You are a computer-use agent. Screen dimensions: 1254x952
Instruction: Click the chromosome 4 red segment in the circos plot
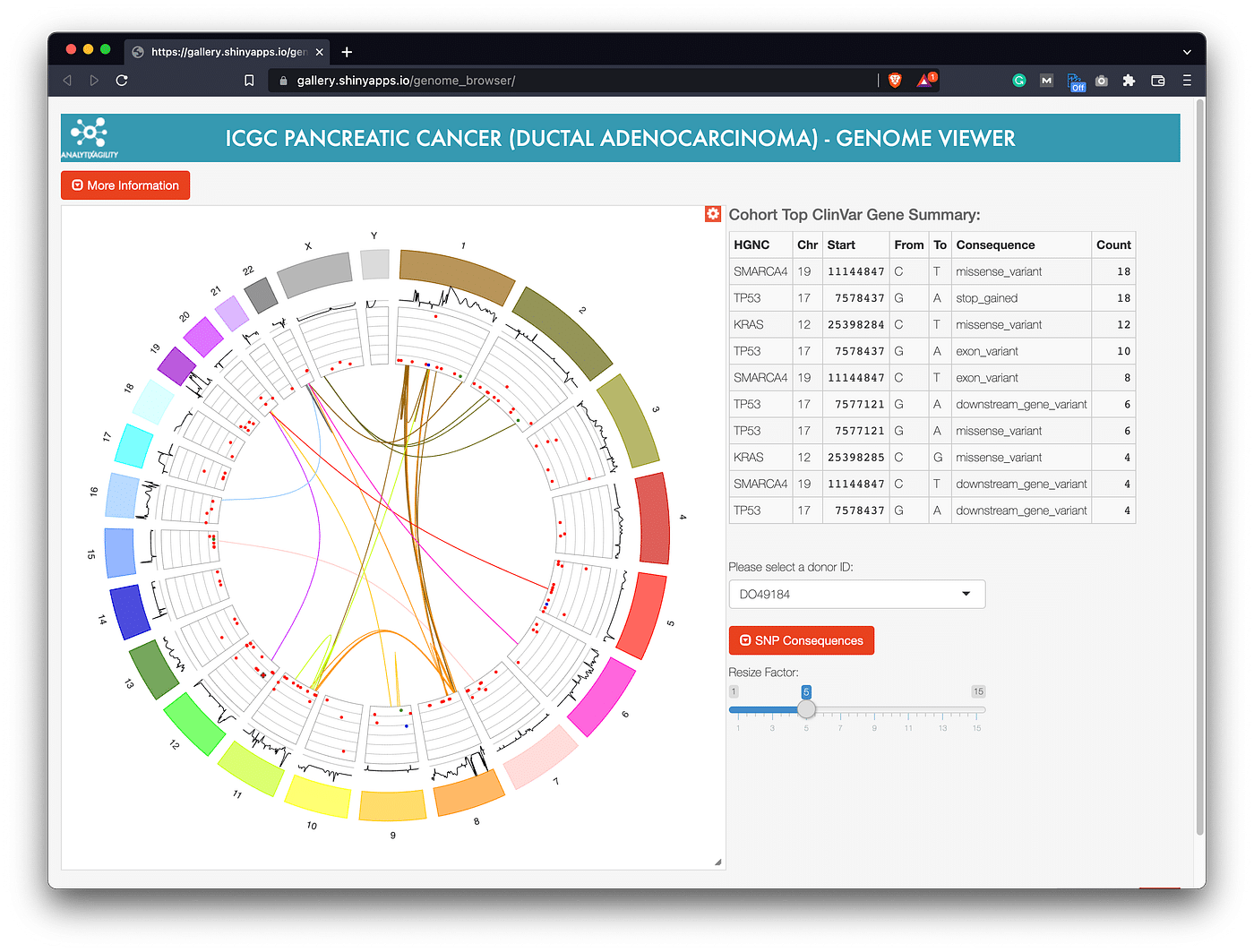pos(653,519)
